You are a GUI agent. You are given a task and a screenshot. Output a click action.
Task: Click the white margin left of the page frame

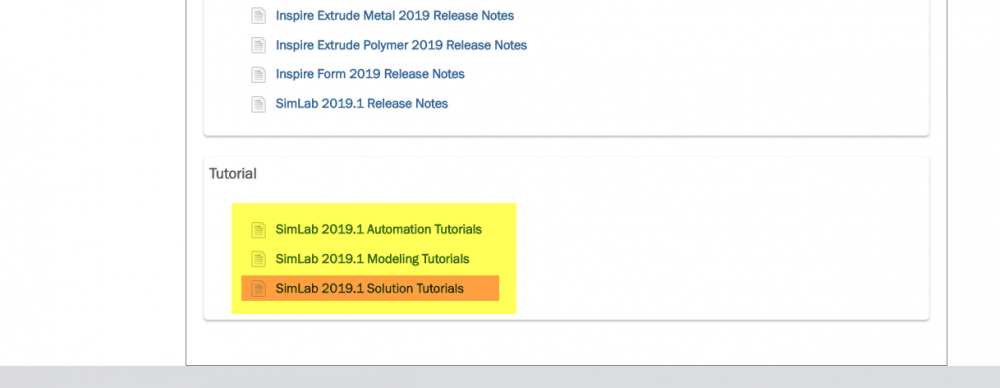(92, 183)
